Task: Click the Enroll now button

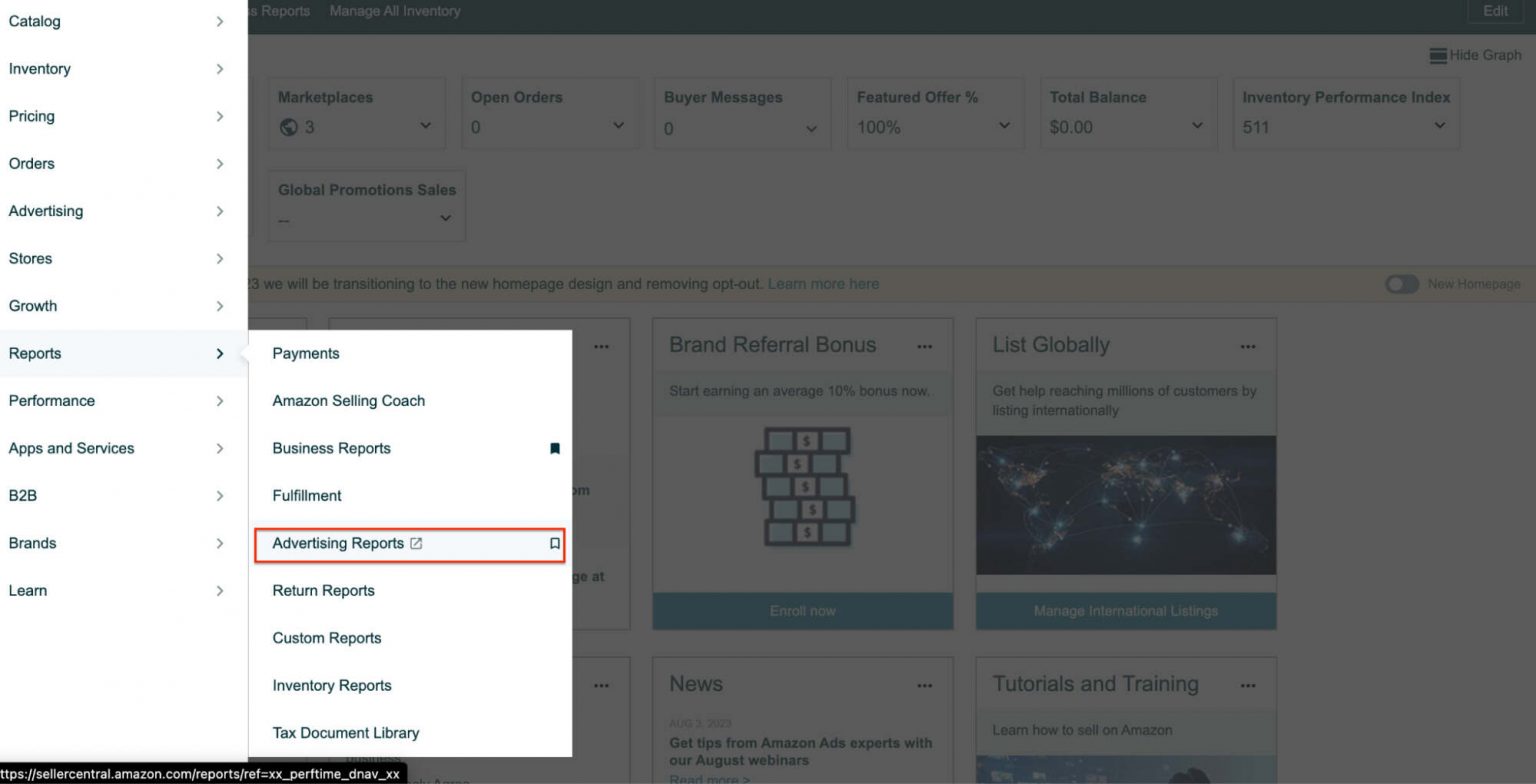Action: (x=802, y=610)
